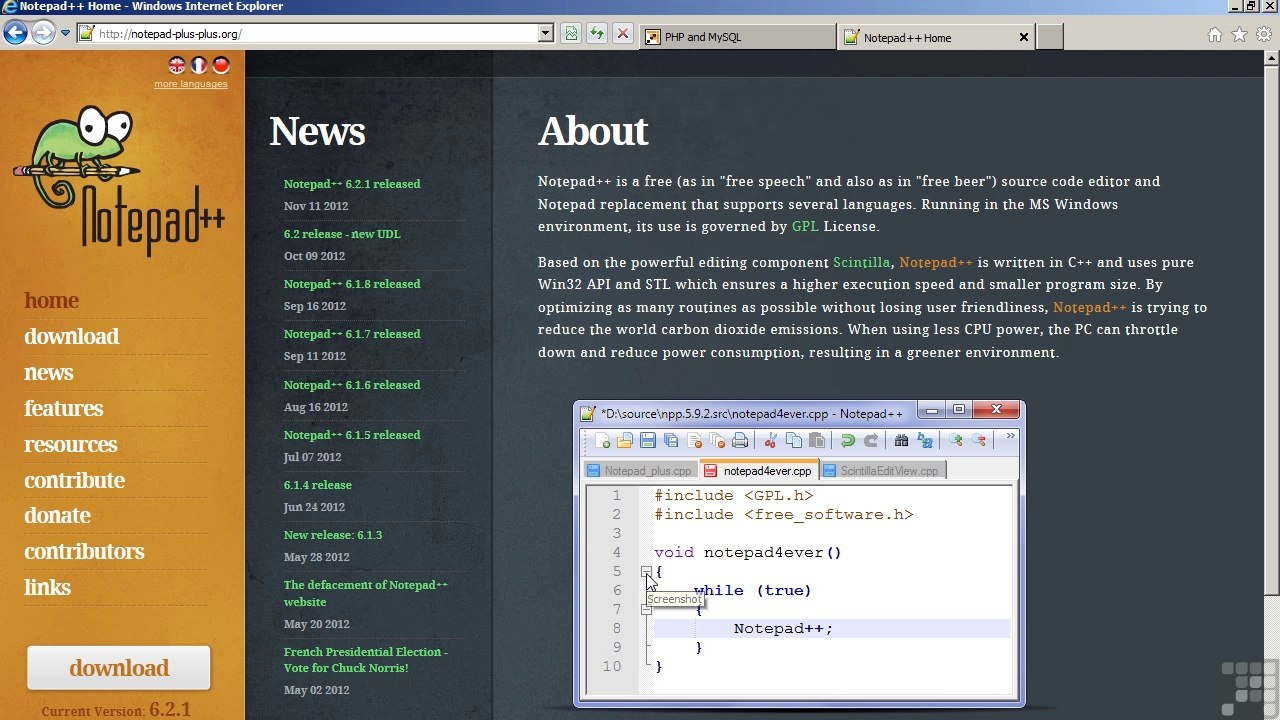
Task: Open the home menu item
Action: click(x=52, y=300)
